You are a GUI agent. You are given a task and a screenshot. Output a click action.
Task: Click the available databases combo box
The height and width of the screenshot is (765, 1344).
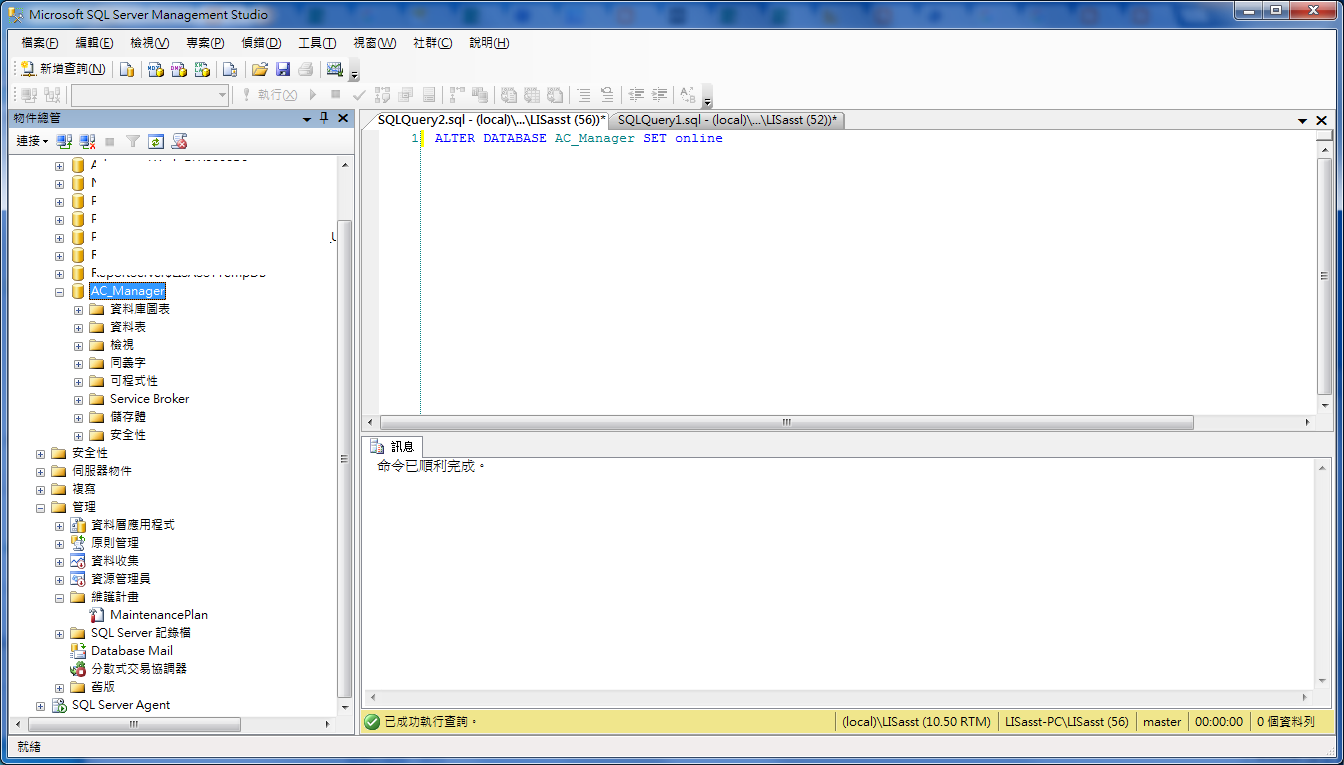(x=150, y=94)
